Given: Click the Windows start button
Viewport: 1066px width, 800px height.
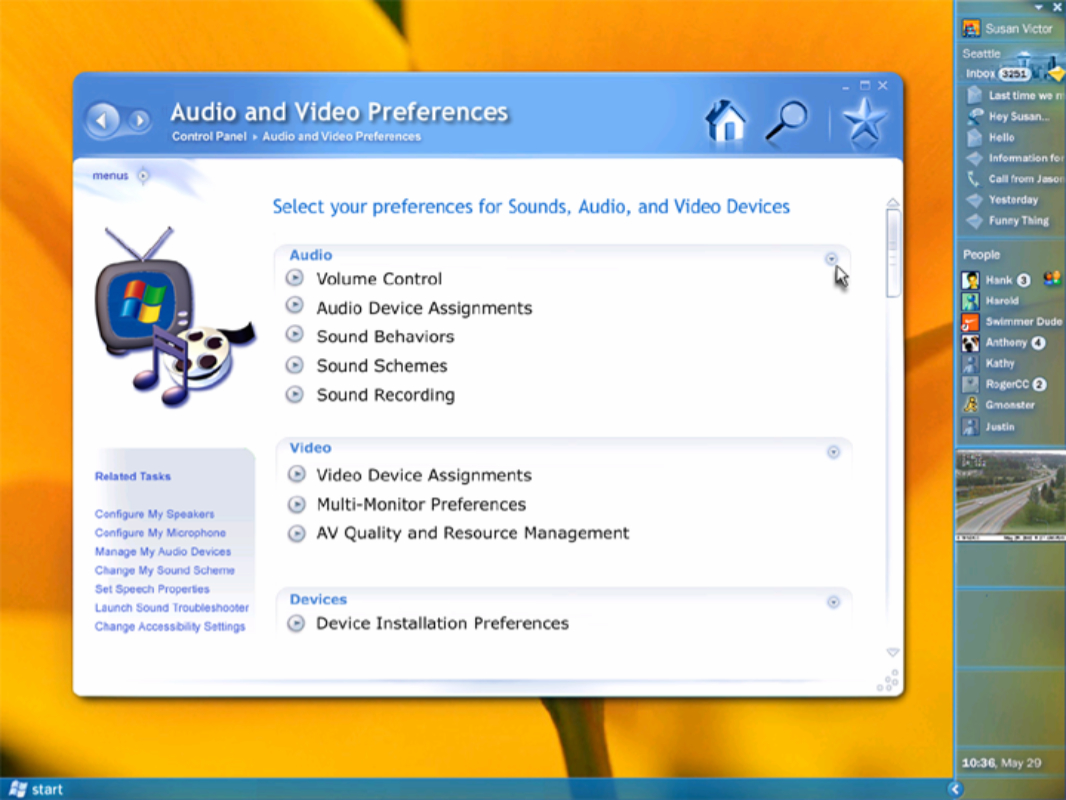Looking at the screenshot, I should point(35,789).
